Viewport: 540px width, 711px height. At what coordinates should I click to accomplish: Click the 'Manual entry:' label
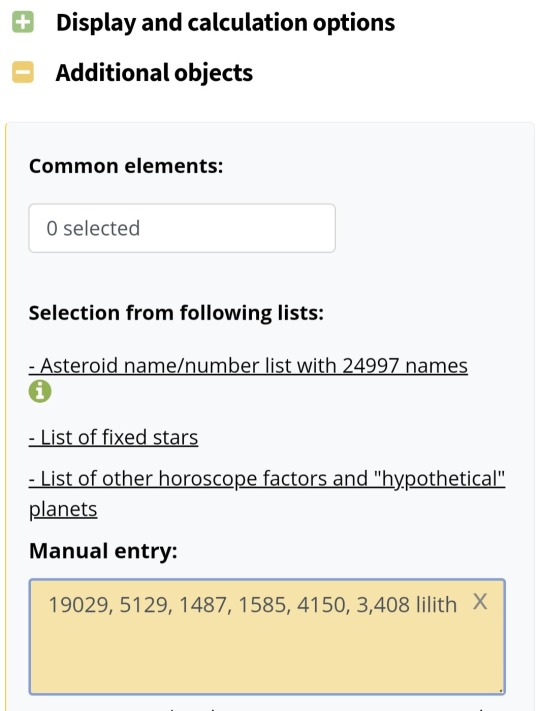103,551
